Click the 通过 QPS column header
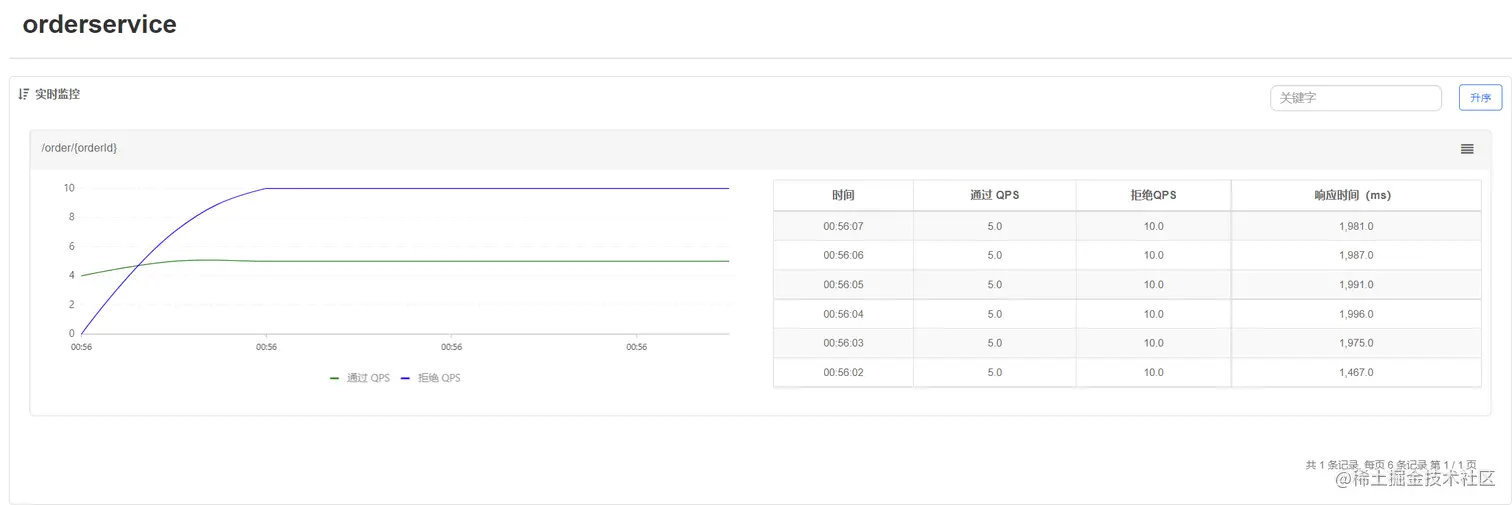Viewport: 1512px width, 505px height. click(994, 195)
